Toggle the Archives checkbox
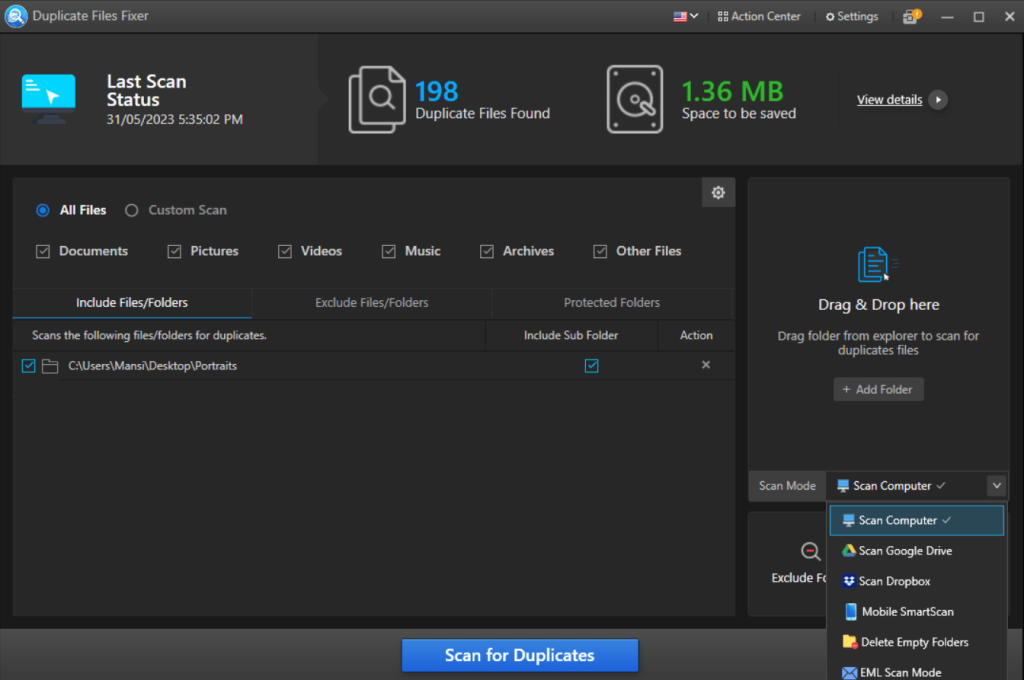 point(487,251)
